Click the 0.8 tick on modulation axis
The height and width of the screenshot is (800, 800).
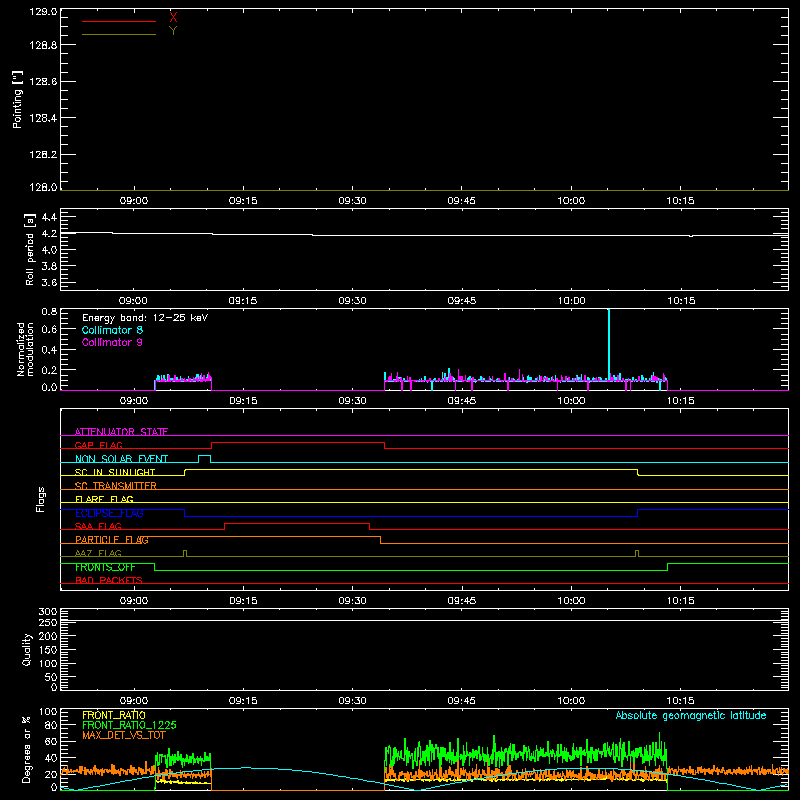[x=49, y=312]
